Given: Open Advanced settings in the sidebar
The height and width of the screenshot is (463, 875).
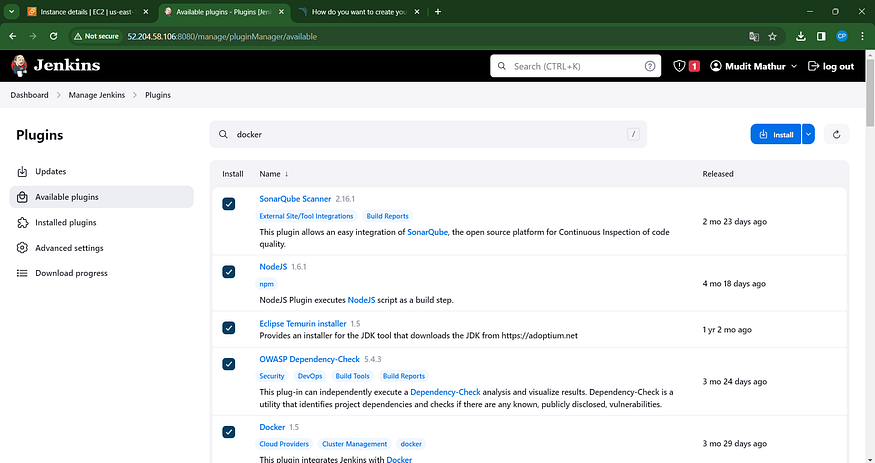Looking at the screenshot, I should (102, 248).
